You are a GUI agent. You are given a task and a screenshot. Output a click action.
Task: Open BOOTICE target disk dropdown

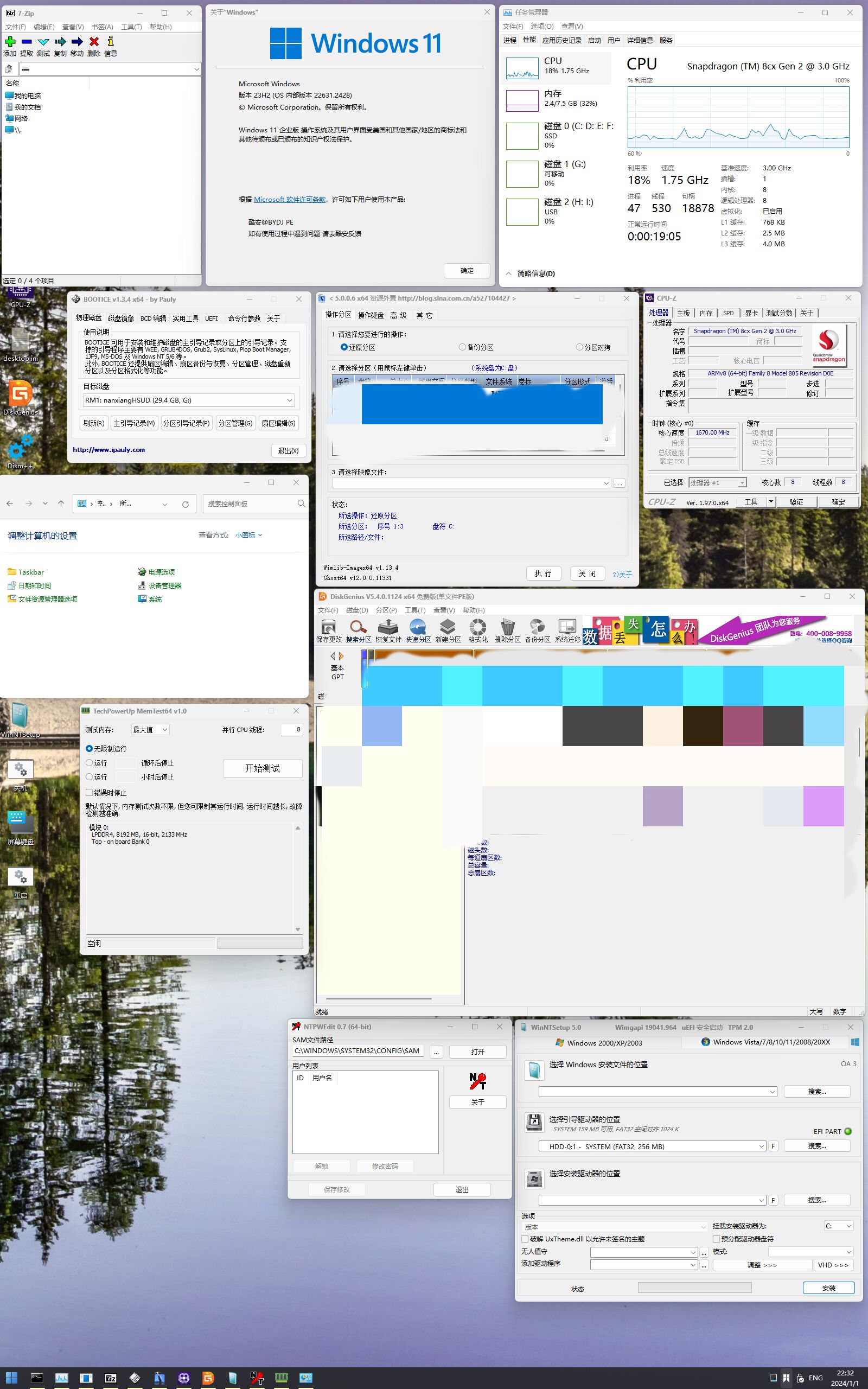(x=189, y=400)
